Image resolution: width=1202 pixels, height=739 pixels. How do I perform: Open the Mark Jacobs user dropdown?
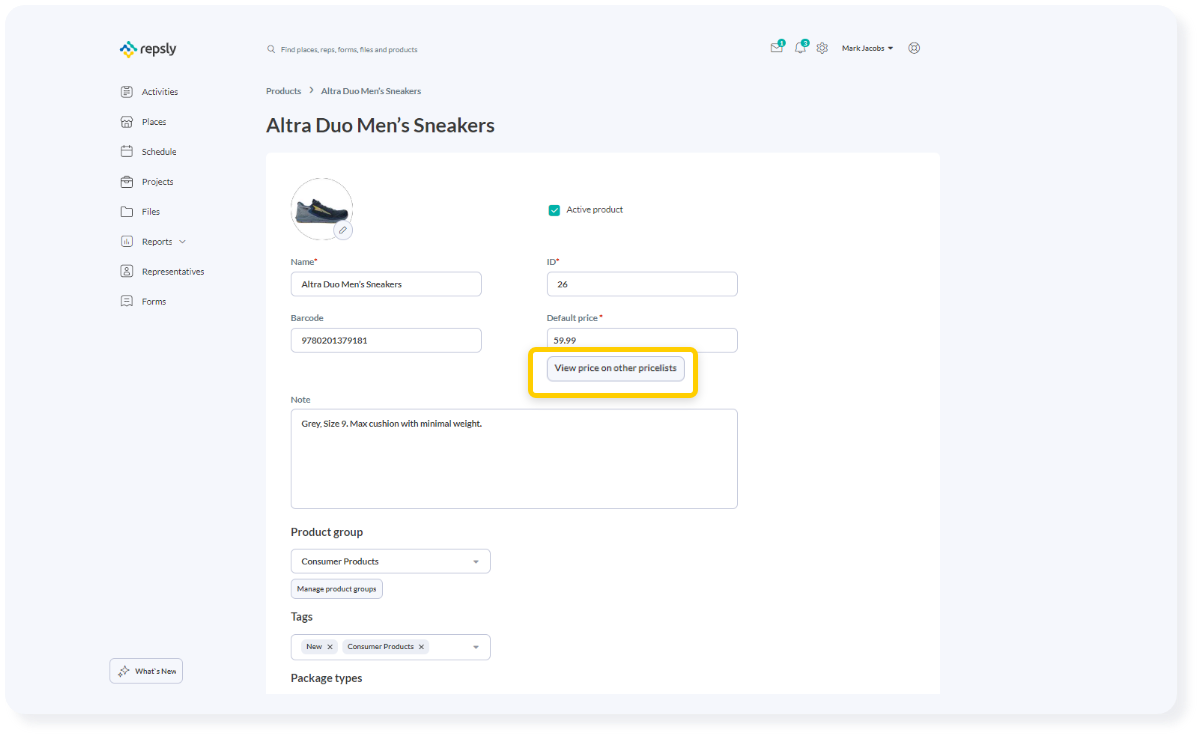pyautogui.click(x=867, y=48)
